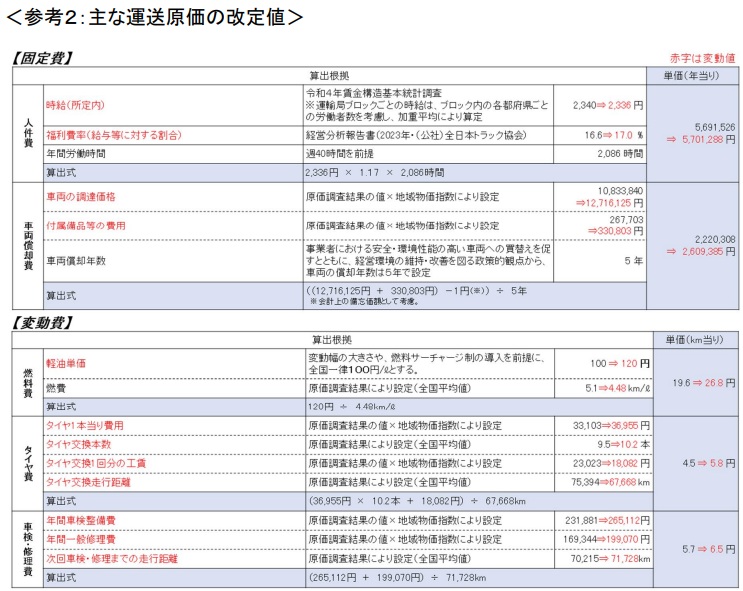The image size is (743, 591).
Task: Click the 車両の調達価格 row label
Action: pyautogui.click(x=80, y=196)
